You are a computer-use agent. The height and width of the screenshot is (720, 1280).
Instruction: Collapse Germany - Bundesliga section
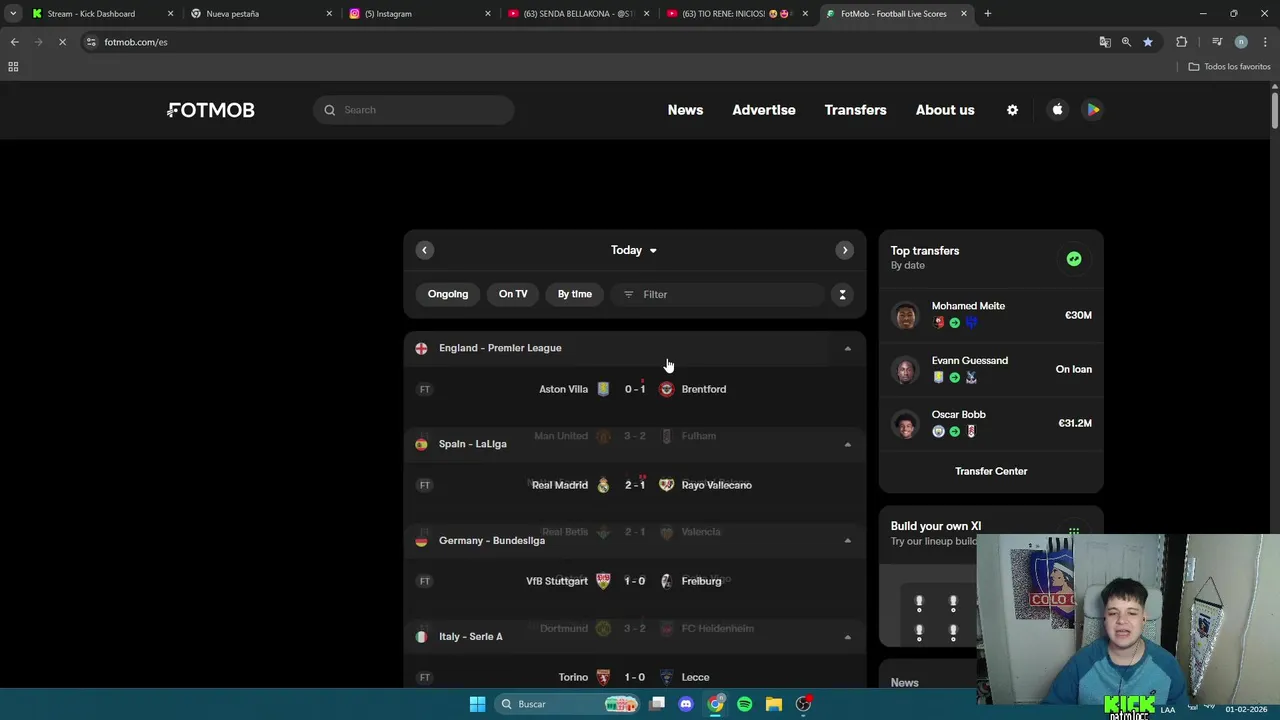(848, 540)
